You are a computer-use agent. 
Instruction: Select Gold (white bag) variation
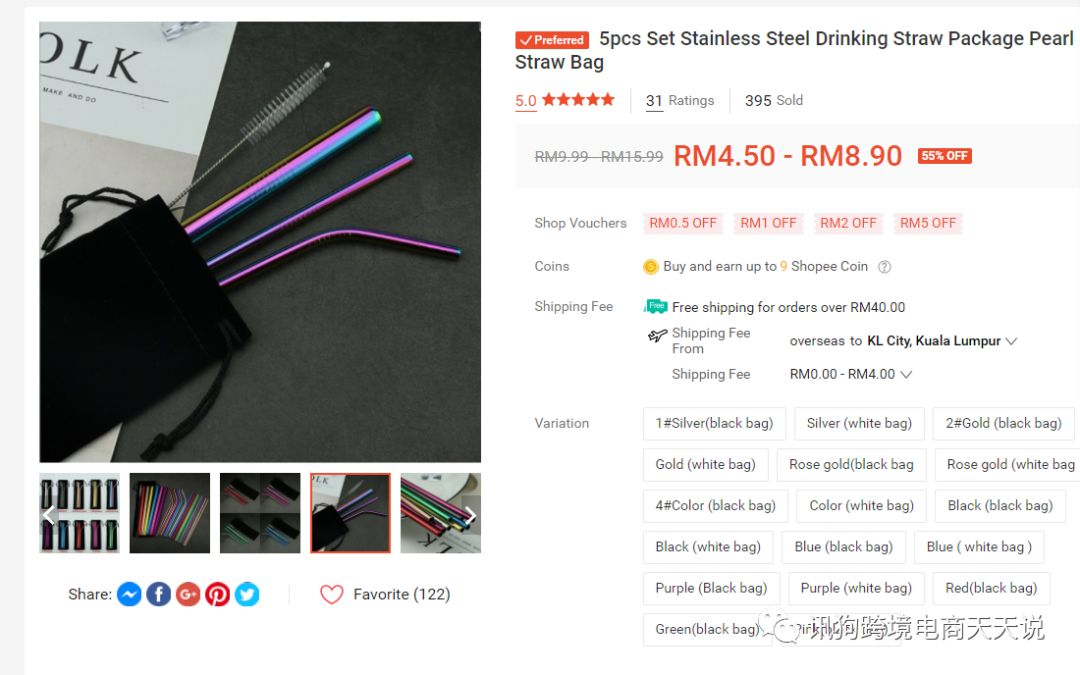tap(705, 465)
